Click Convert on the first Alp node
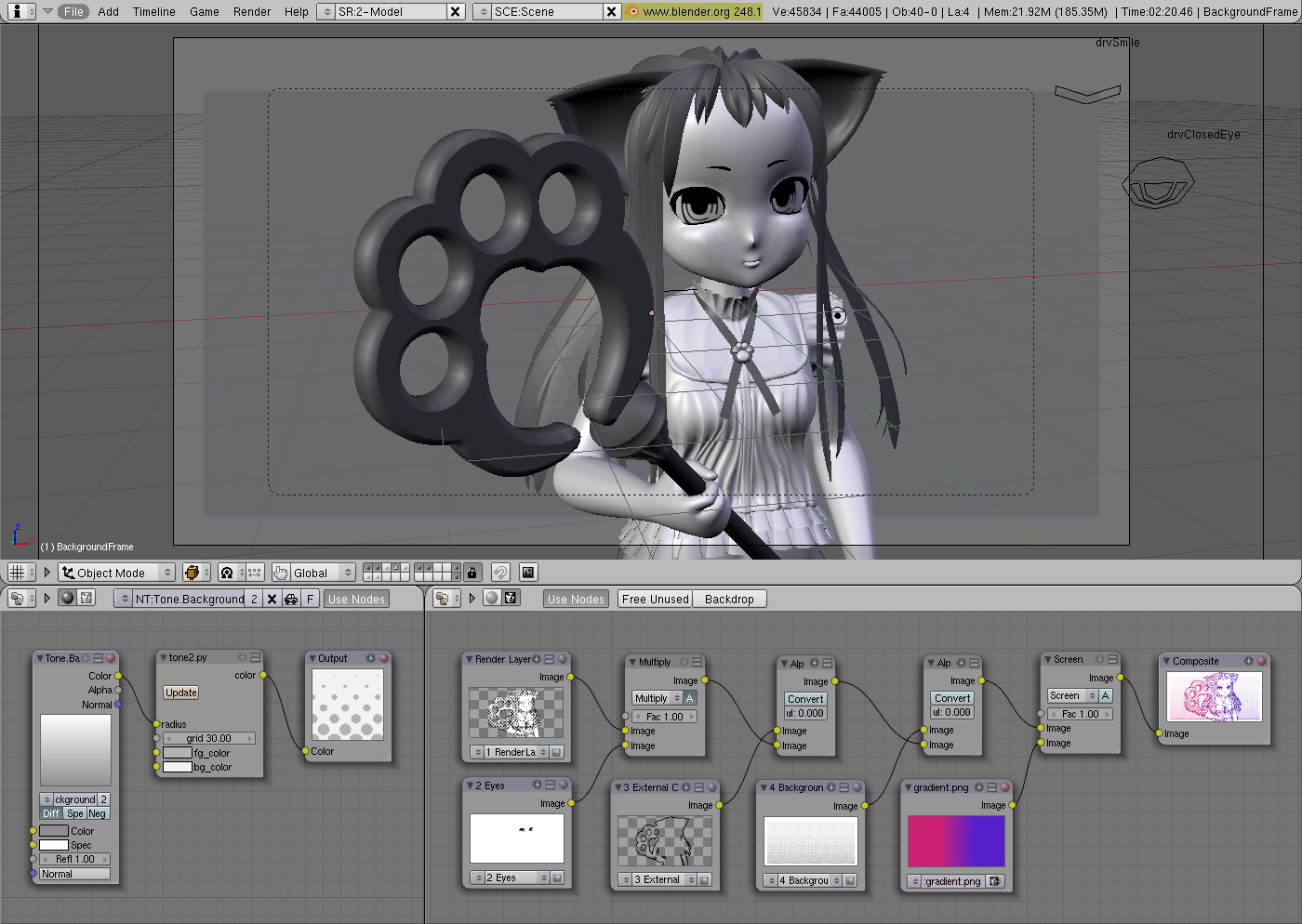 [805, 699]
